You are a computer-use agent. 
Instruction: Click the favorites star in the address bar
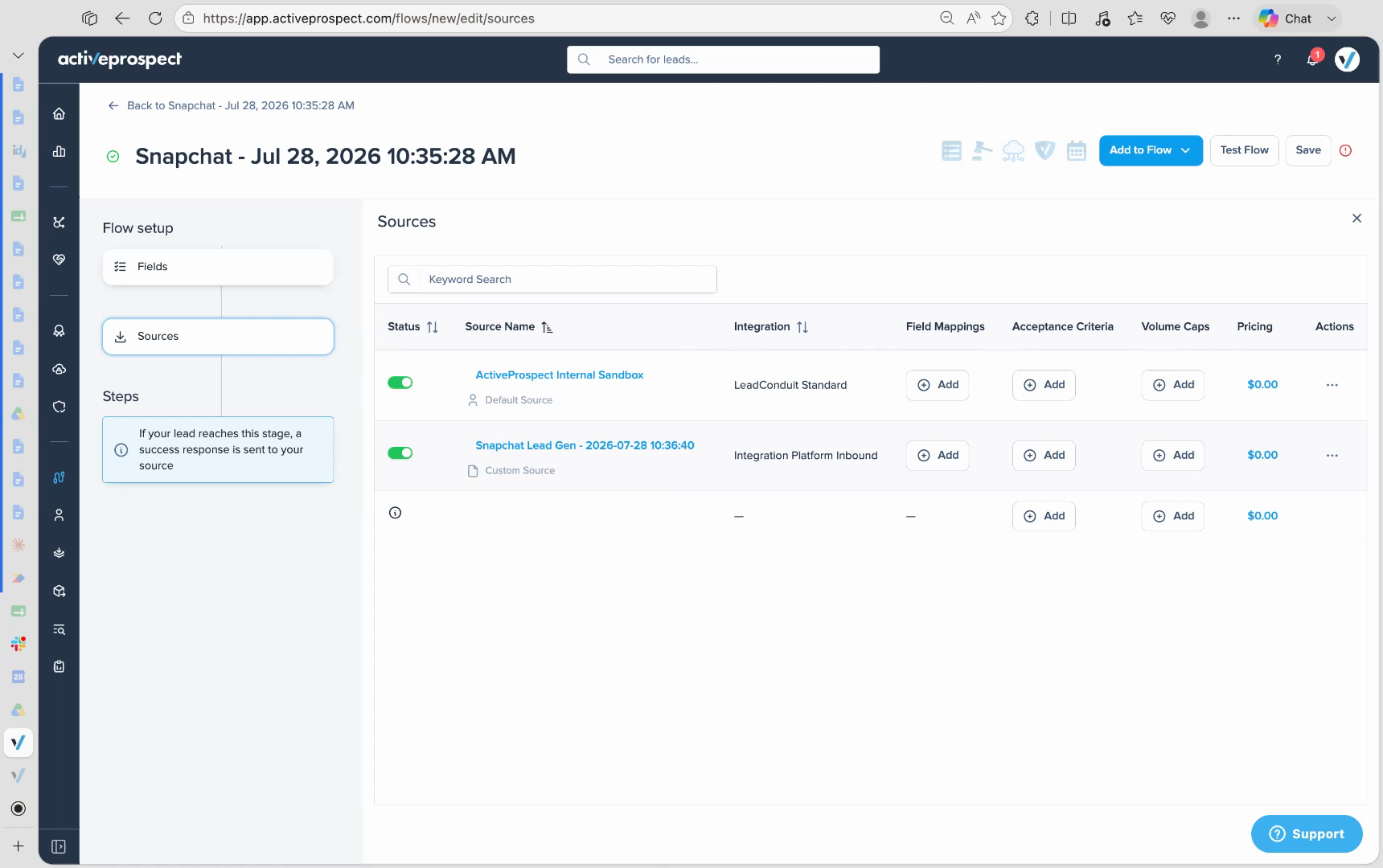[x=999, y=18]
